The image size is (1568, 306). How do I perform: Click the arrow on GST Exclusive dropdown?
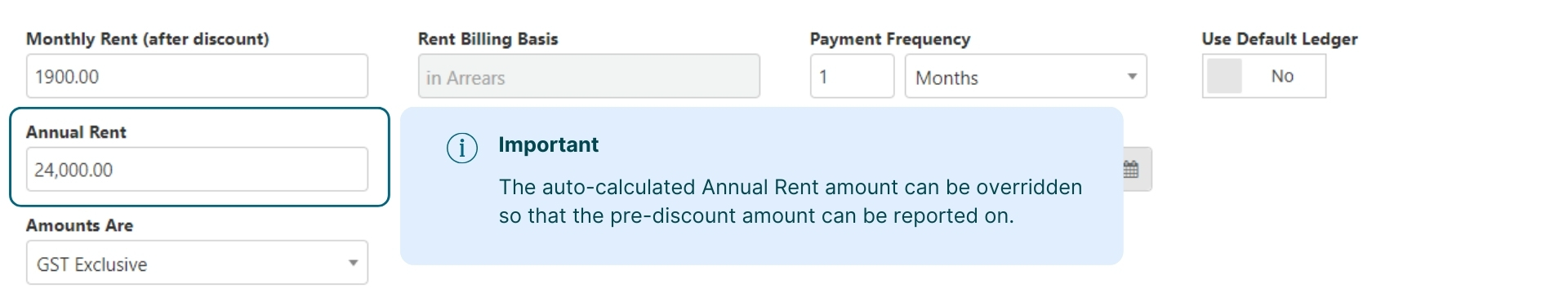[x=353, y=263]
